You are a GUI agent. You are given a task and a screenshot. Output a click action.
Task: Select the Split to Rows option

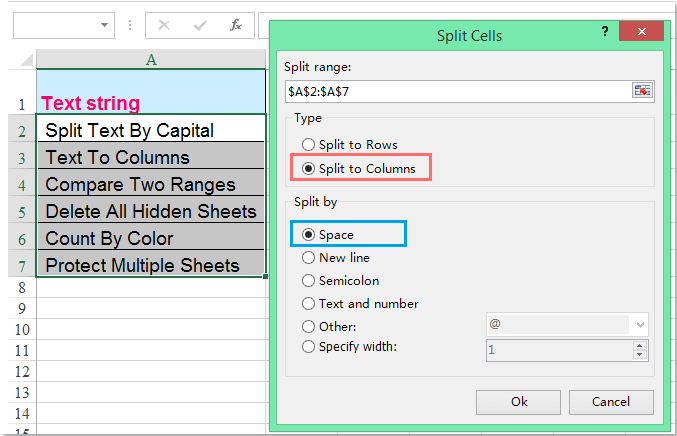click(x=308, y=145)
